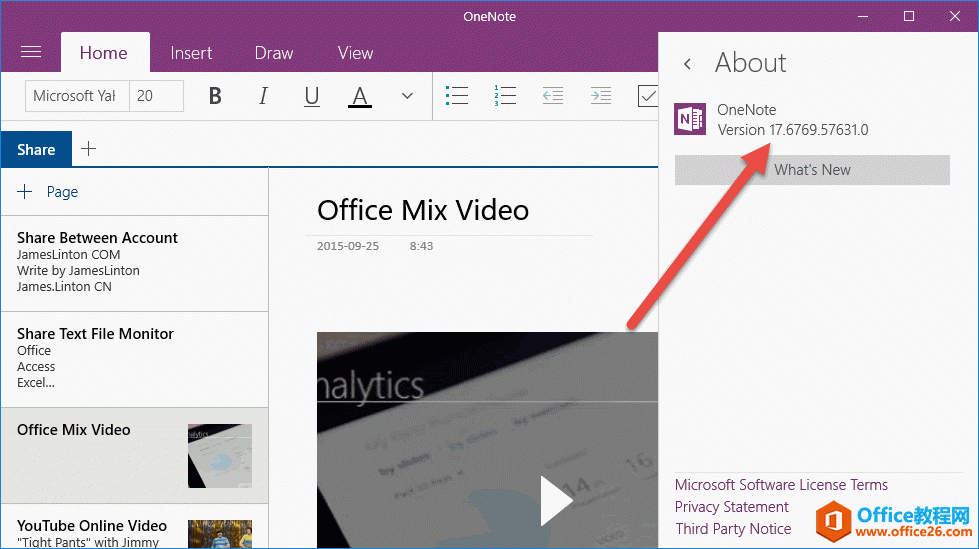Click the Version 17.6769.57631.0 text

pos(792,130)
